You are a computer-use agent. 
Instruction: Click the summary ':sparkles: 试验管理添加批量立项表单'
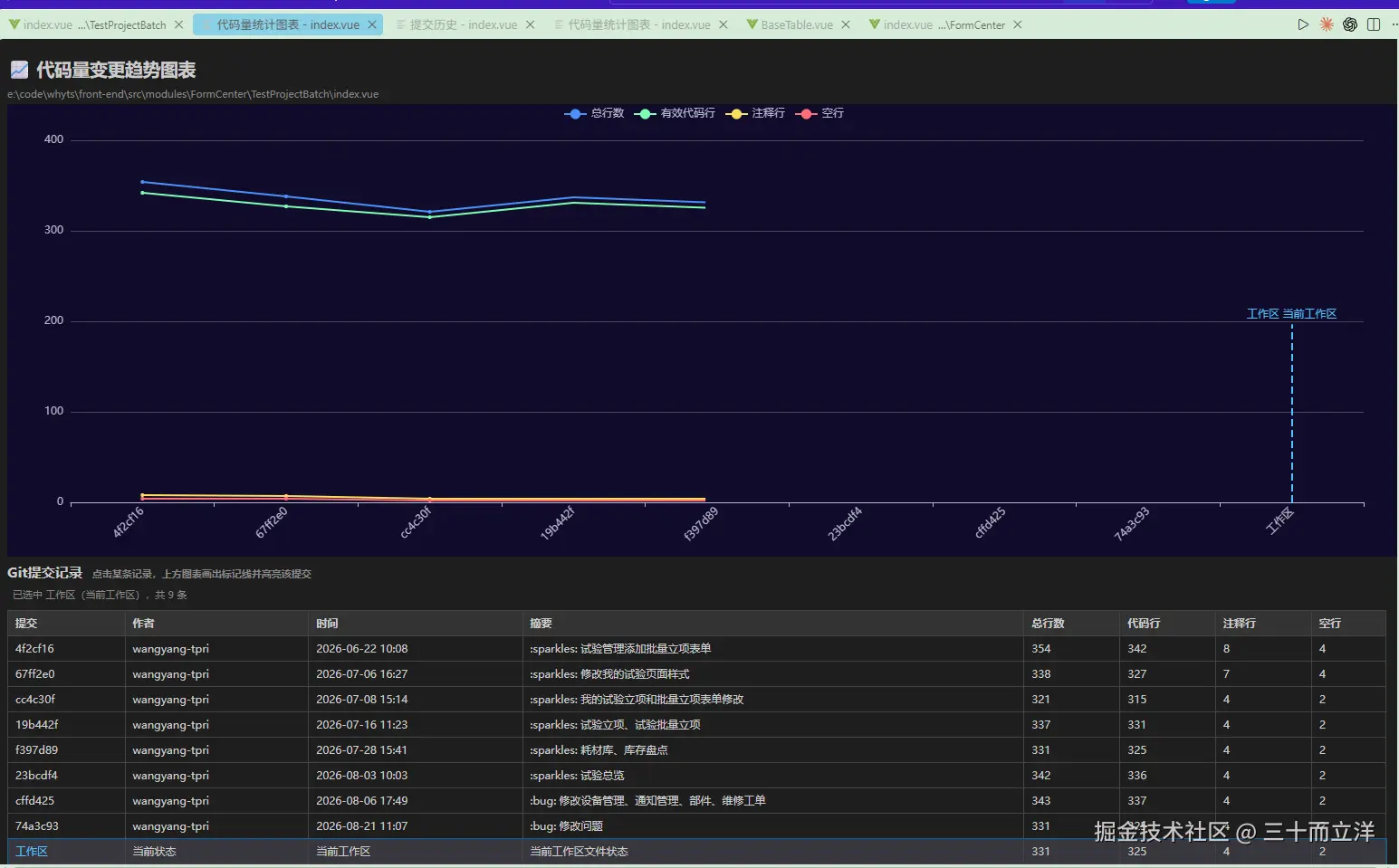coord(620,649)
